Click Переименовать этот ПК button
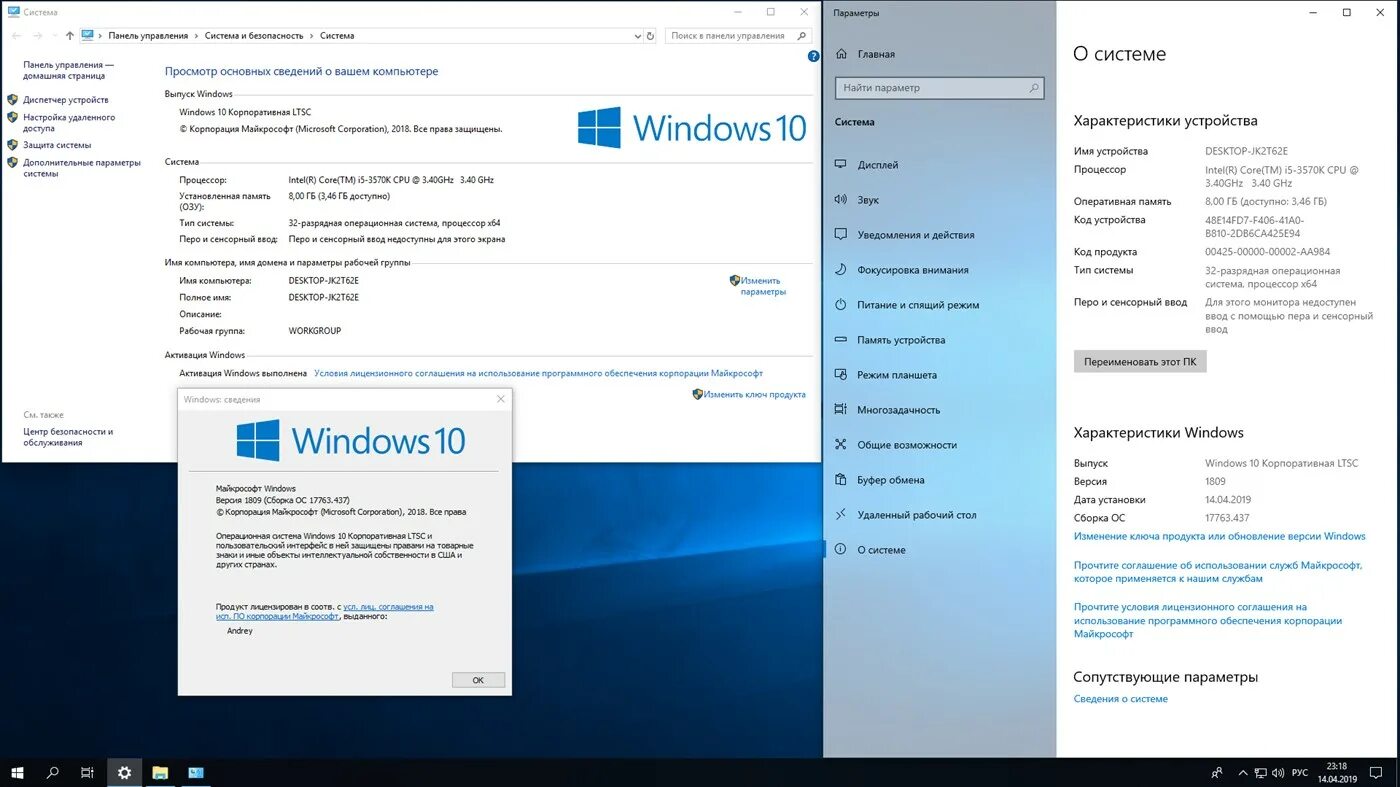 point(1140,362)
